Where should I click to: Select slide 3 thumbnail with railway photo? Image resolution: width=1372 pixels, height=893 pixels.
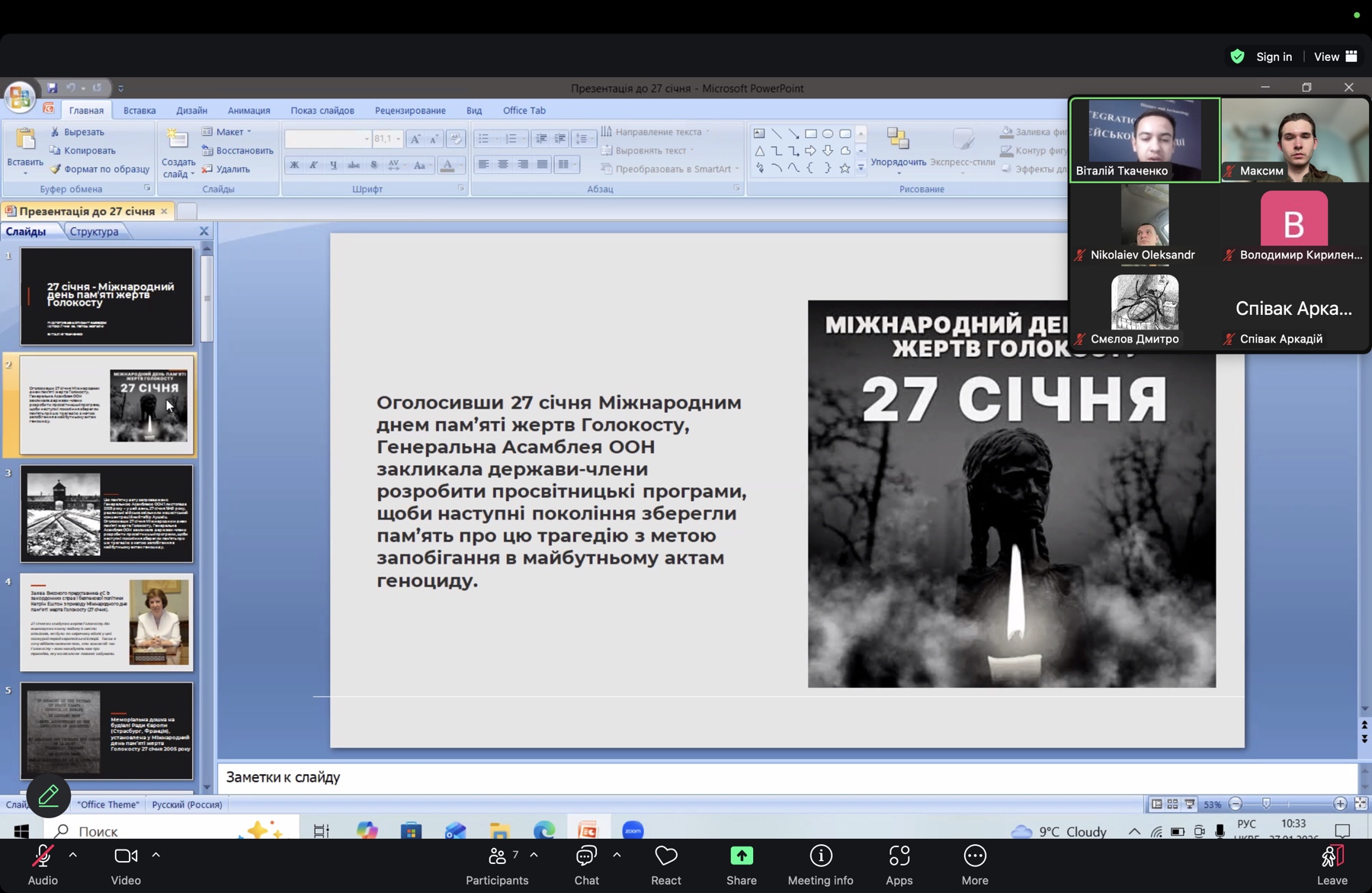[x=107, y=513]
